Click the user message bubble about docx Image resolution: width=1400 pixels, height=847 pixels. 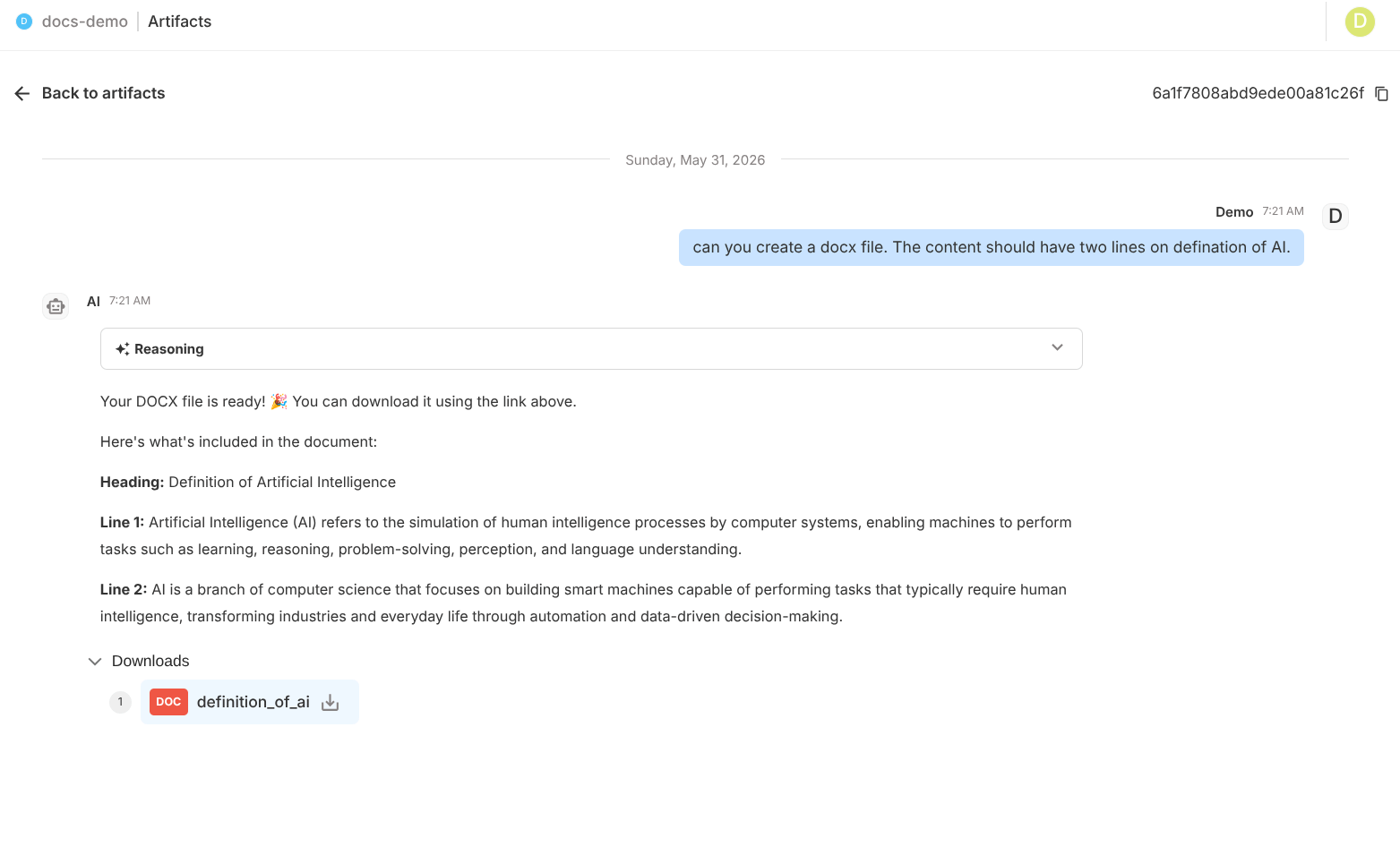pyautogui.click(x=992, y=248)
